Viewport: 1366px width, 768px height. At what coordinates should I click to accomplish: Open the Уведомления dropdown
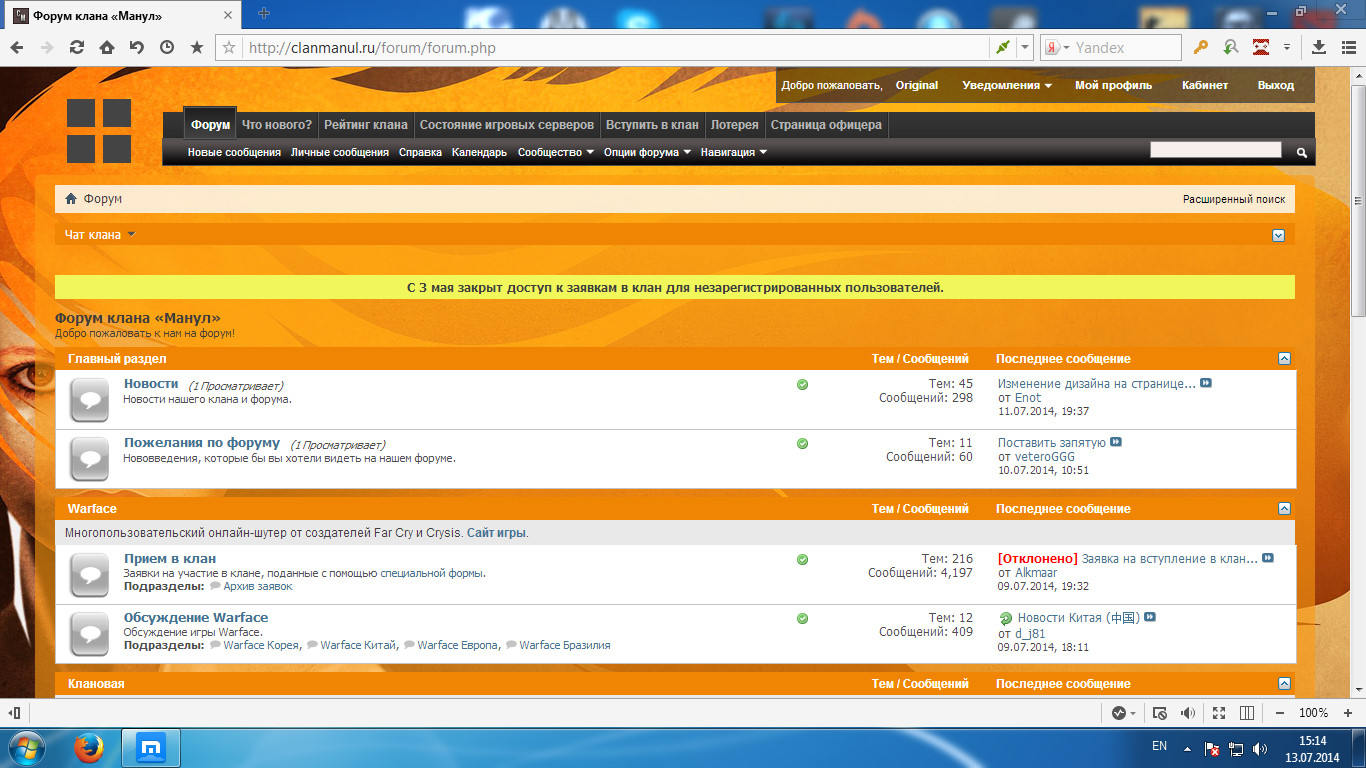pyautogui.click(x=1007, y=86)
